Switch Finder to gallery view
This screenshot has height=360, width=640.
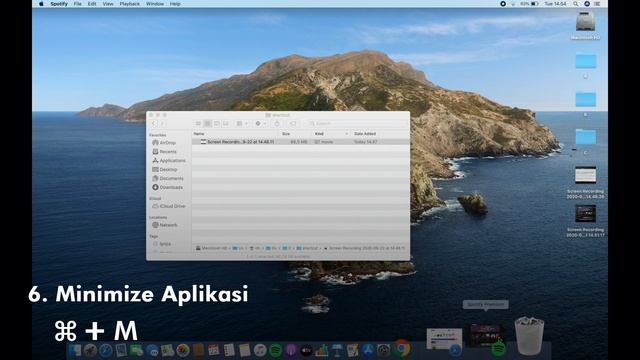pos(226,123)
